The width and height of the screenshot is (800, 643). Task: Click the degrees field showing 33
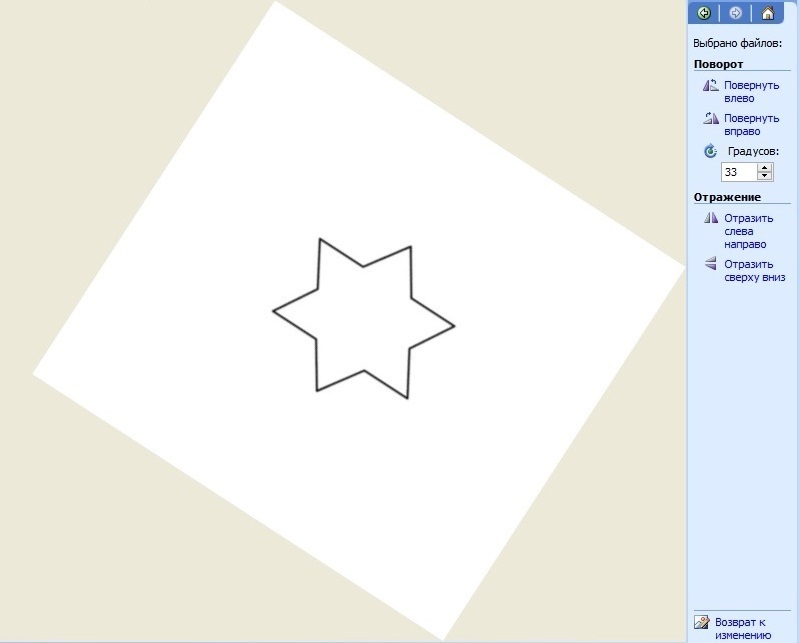point(738,172)
